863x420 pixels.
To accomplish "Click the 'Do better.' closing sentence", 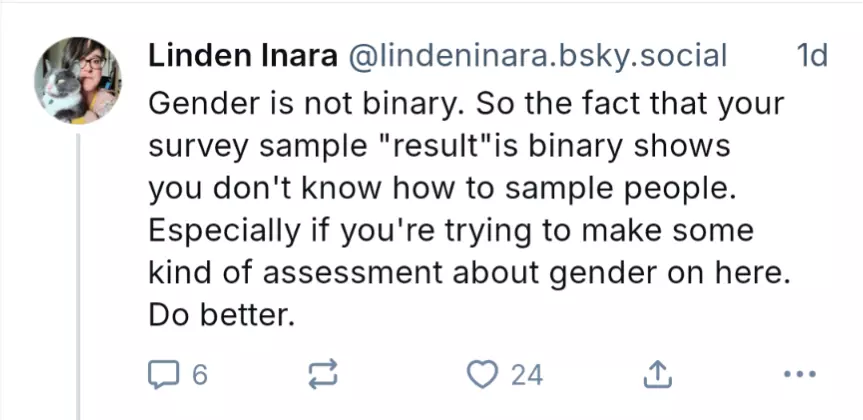I will (222, 315).
